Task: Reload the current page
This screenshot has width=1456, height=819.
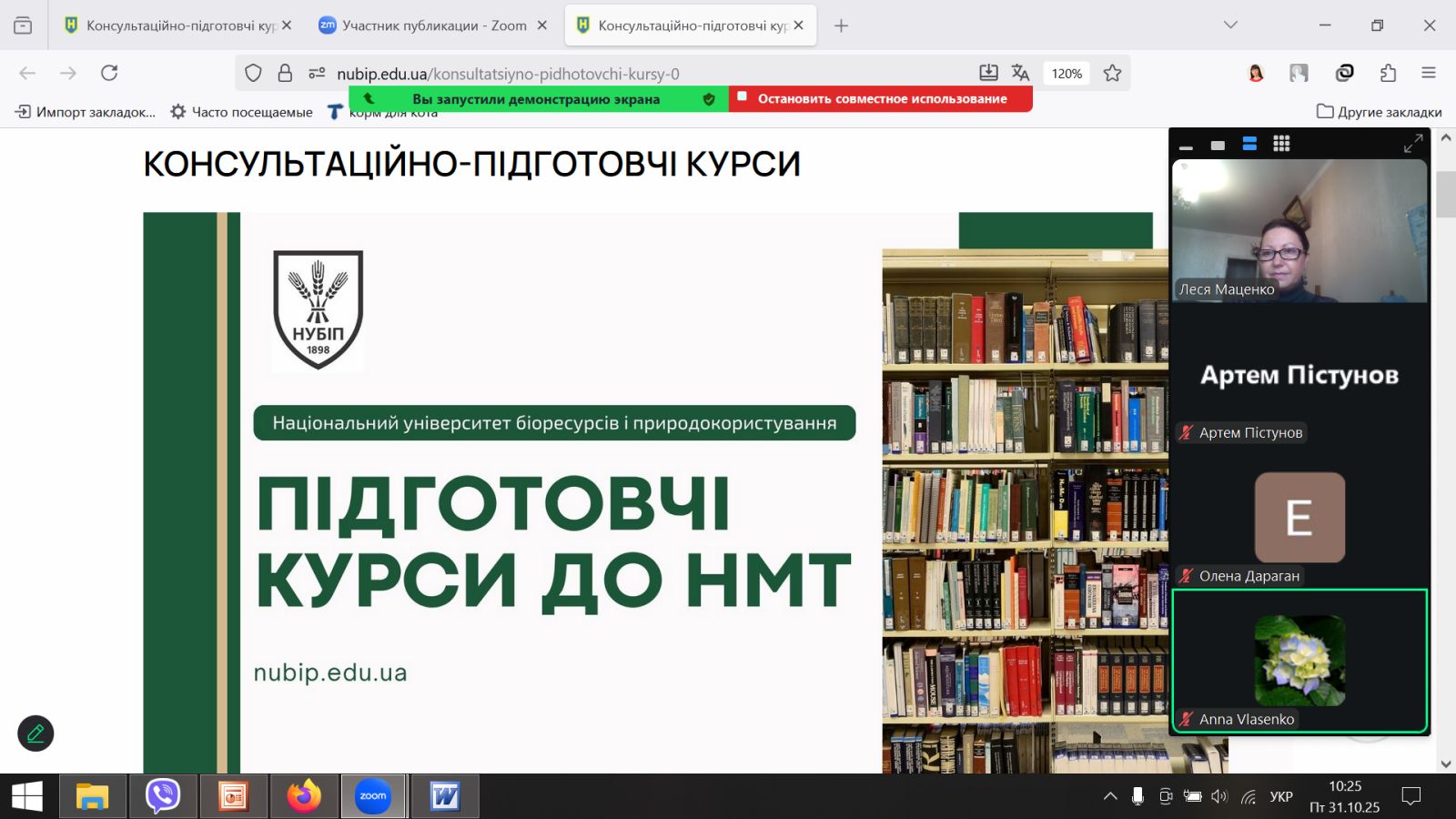Action: point(109,73)
